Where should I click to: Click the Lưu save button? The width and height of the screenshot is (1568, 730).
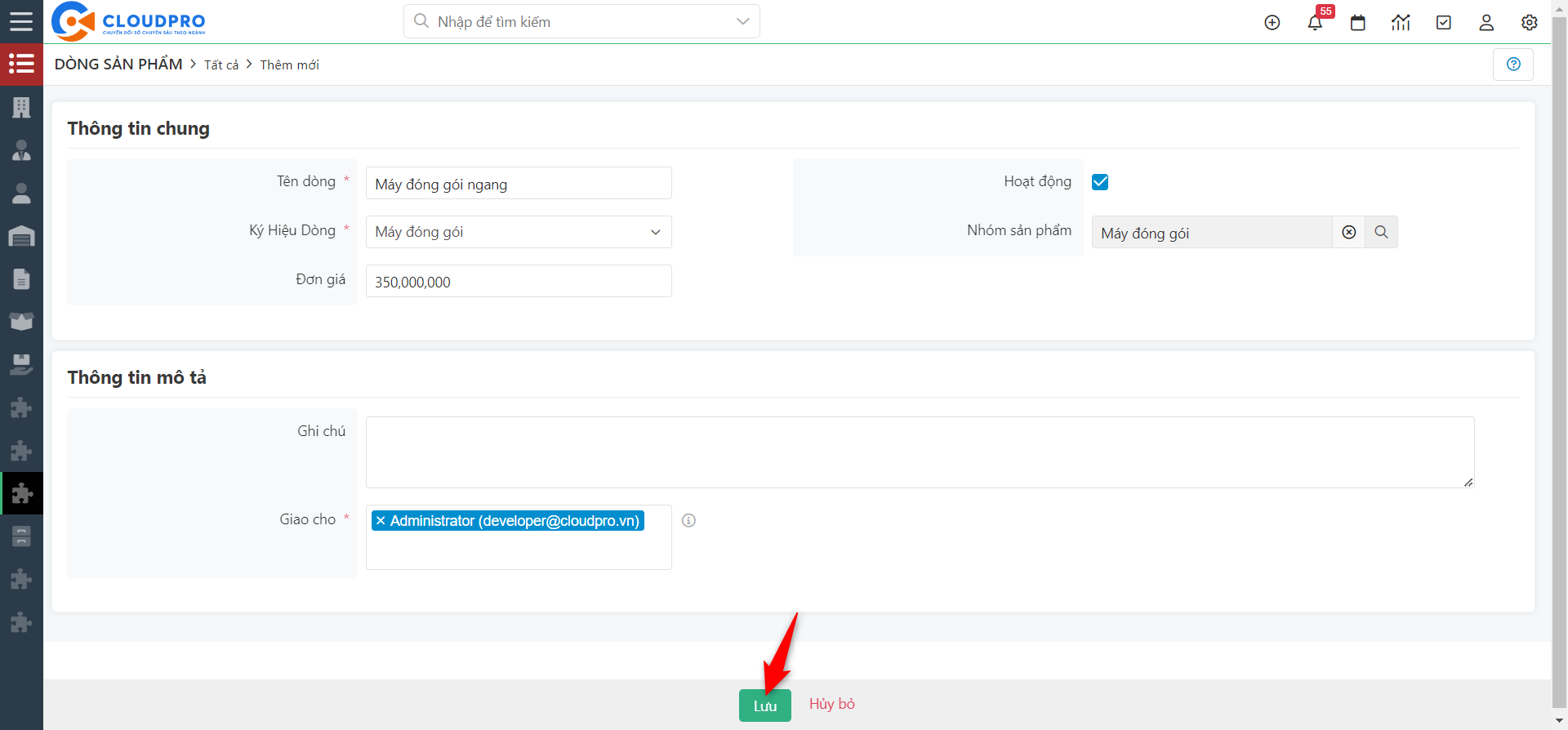765,706
